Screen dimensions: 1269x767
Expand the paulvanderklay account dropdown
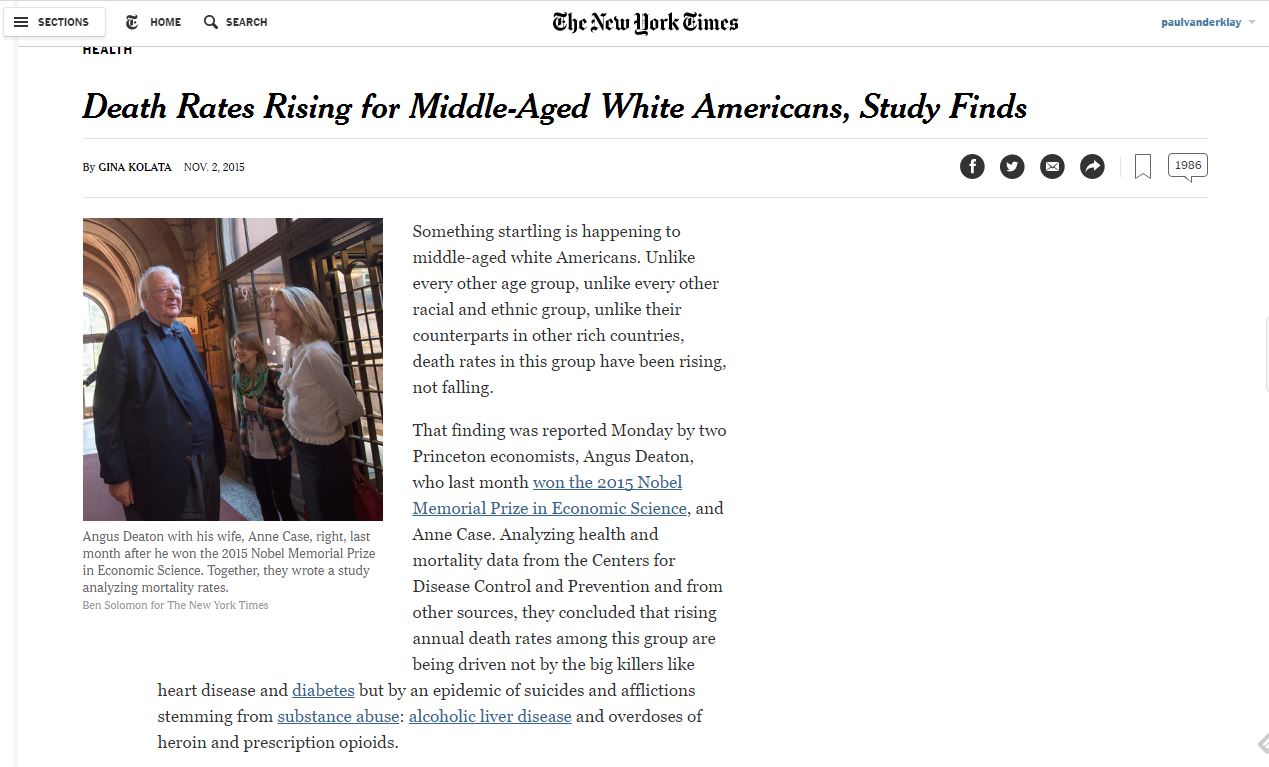pos(1208,22)
